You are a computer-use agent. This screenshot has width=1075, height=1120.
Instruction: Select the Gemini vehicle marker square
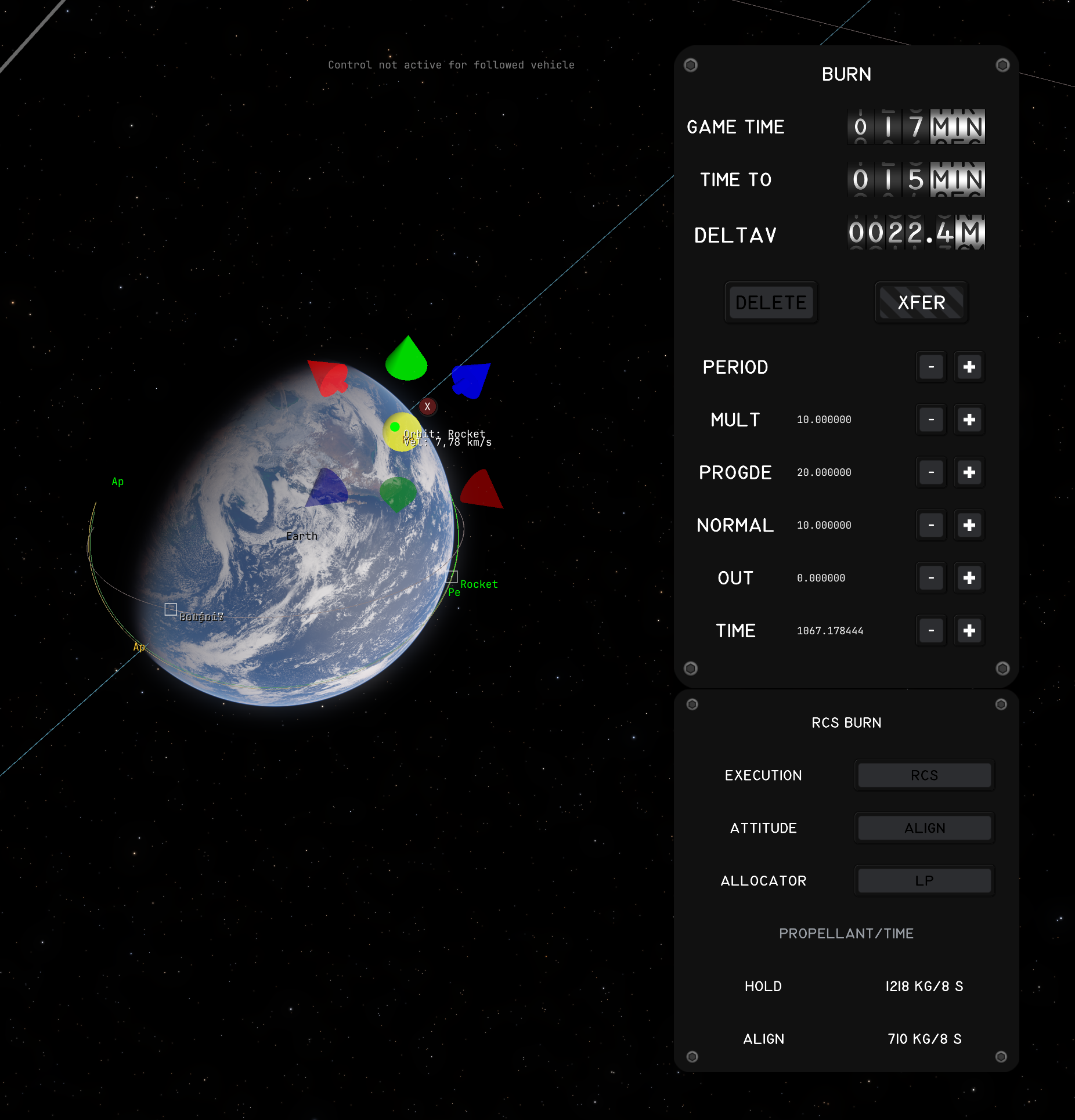pos(171,609)
